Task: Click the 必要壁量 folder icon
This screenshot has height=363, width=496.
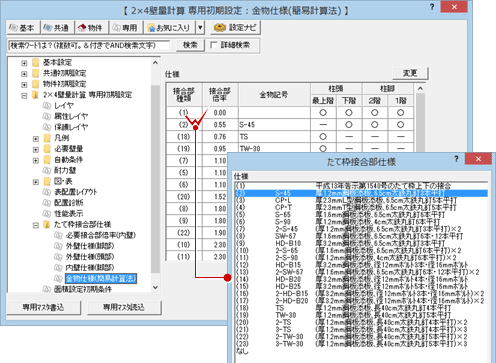Action: (47, 149)
